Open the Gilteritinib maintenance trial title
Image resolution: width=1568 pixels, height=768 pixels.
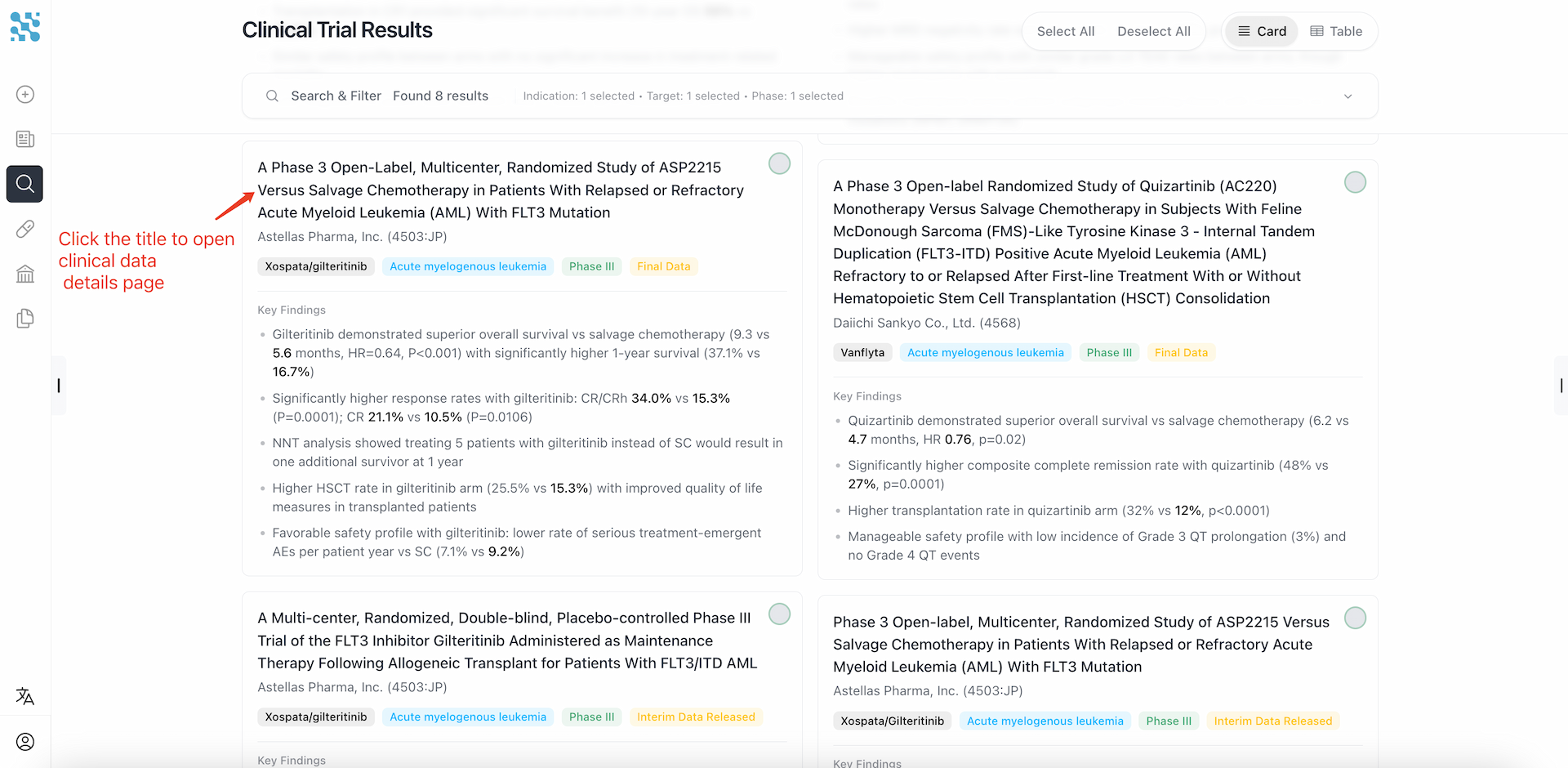point(507,641)
